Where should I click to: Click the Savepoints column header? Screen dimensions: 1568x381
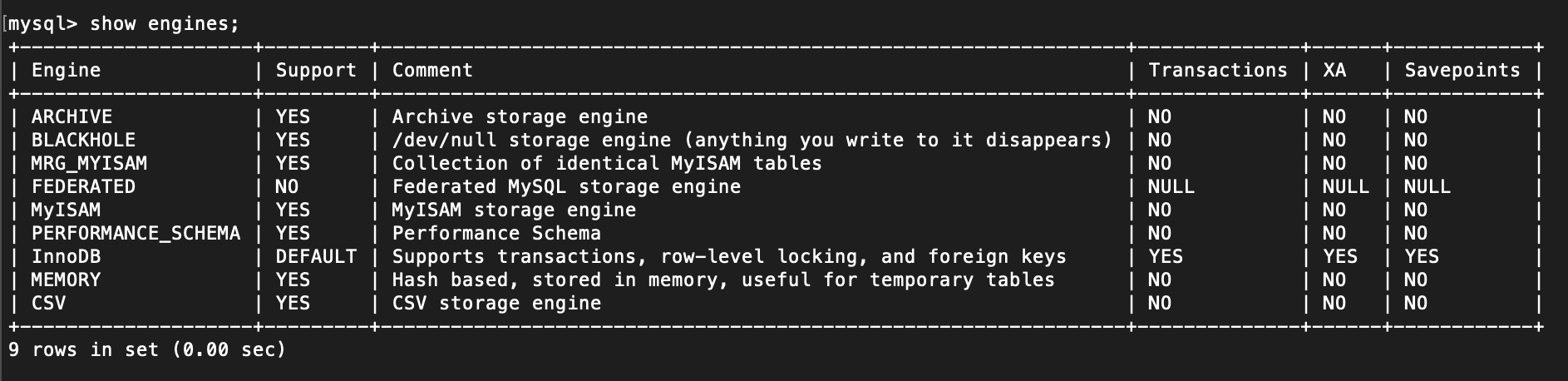(1462, 71)
